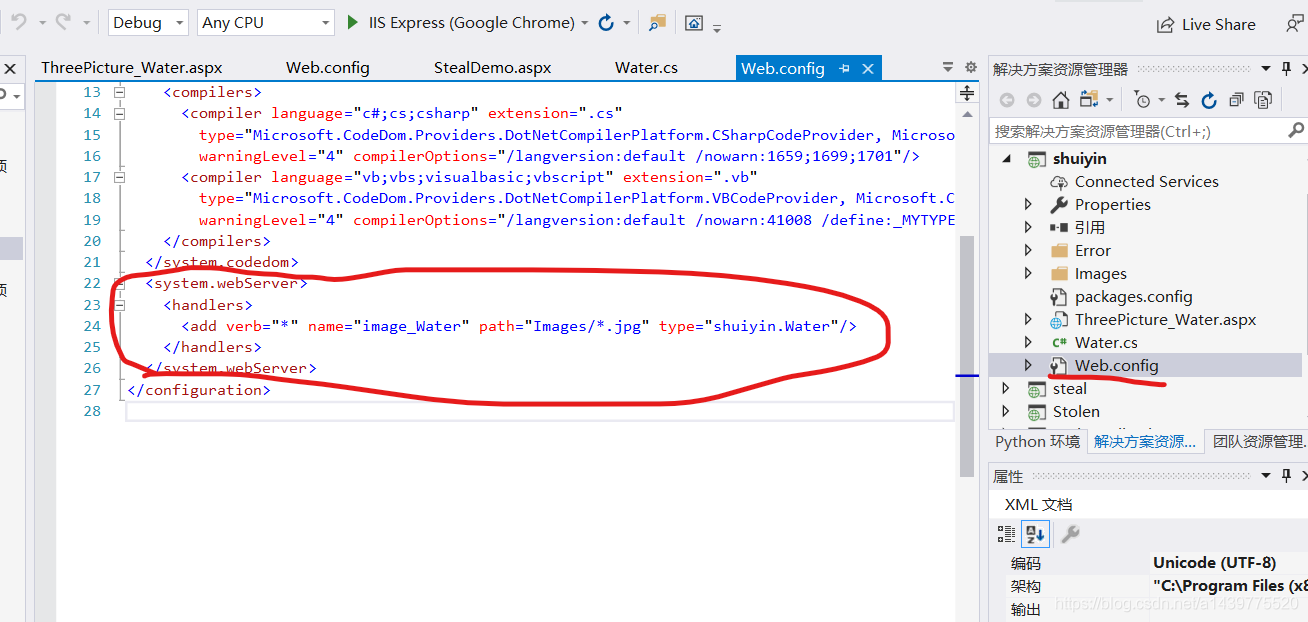Viewport: 1308px width, 622px height.
Task: Select Web.config in Solution Explorer tree
Action: click(1116, 365)
